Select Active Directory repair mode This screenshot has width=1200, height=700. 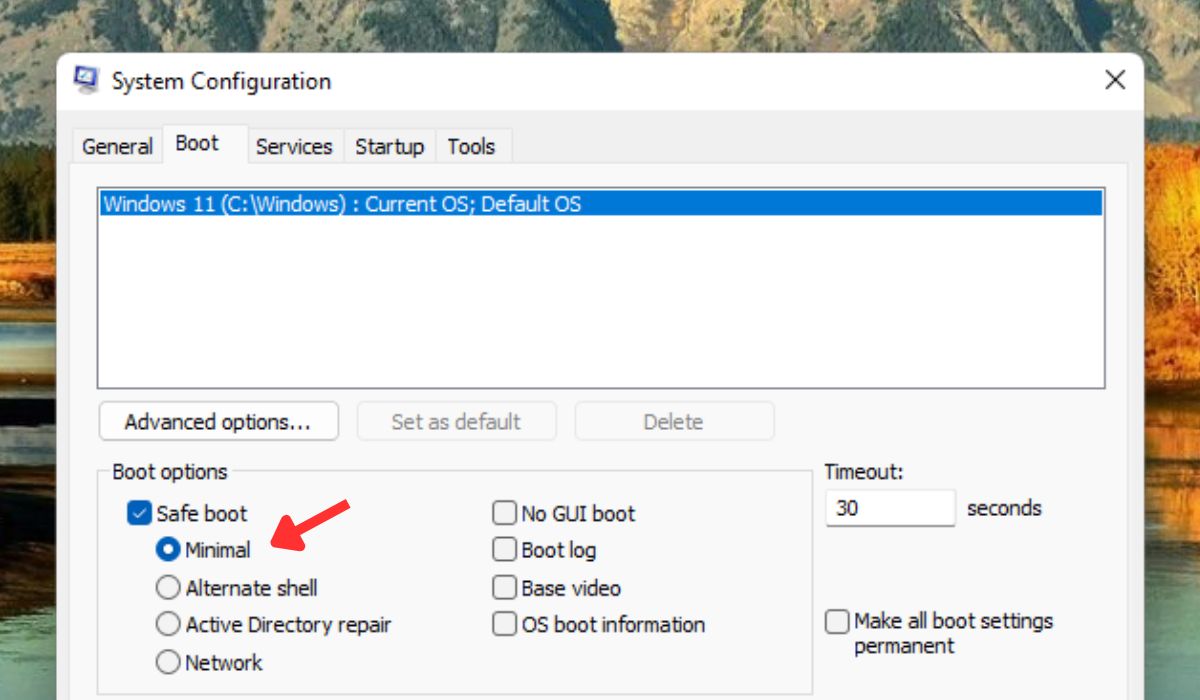pos(167,624)
